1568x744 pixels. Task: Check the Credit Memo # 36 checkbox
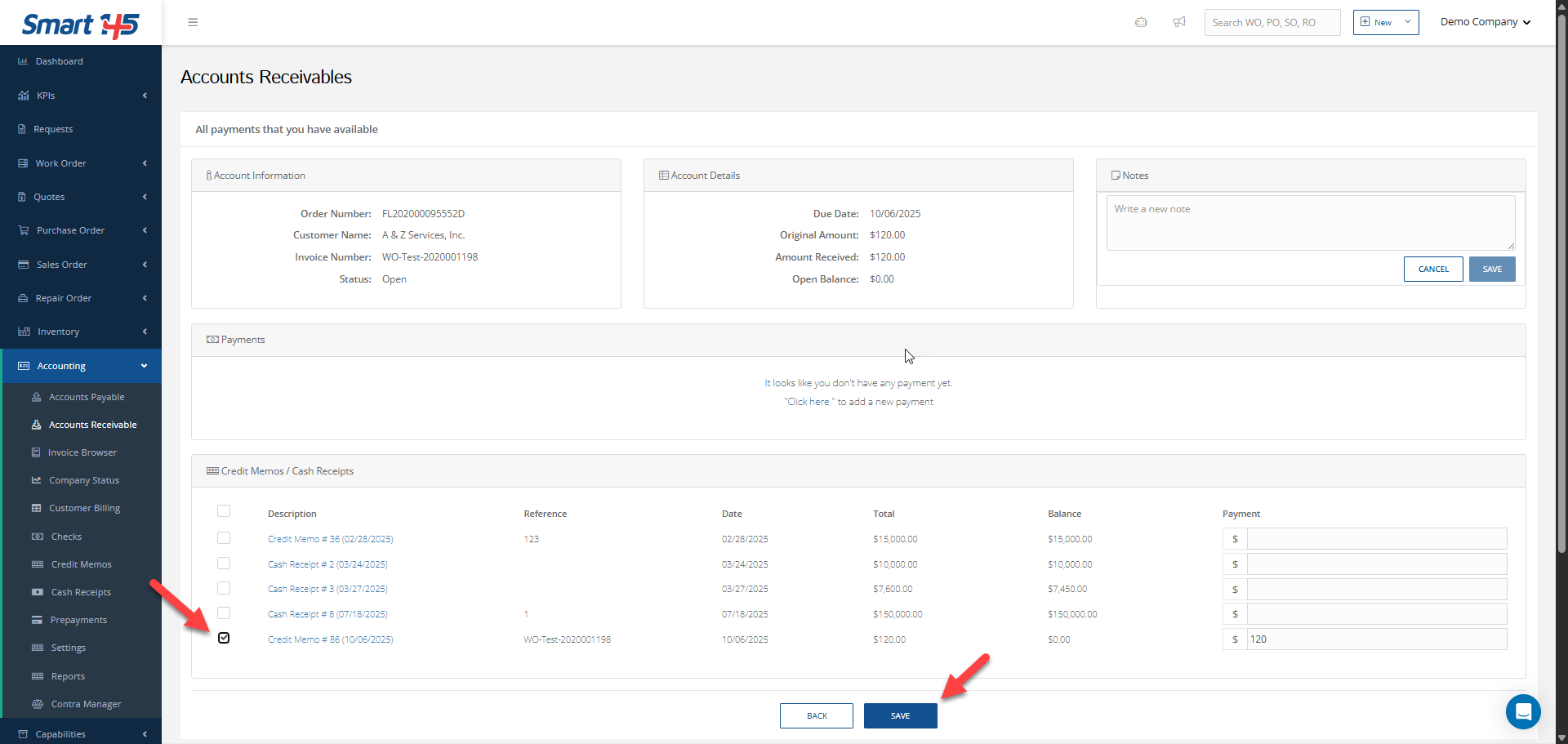pos(224,538)
